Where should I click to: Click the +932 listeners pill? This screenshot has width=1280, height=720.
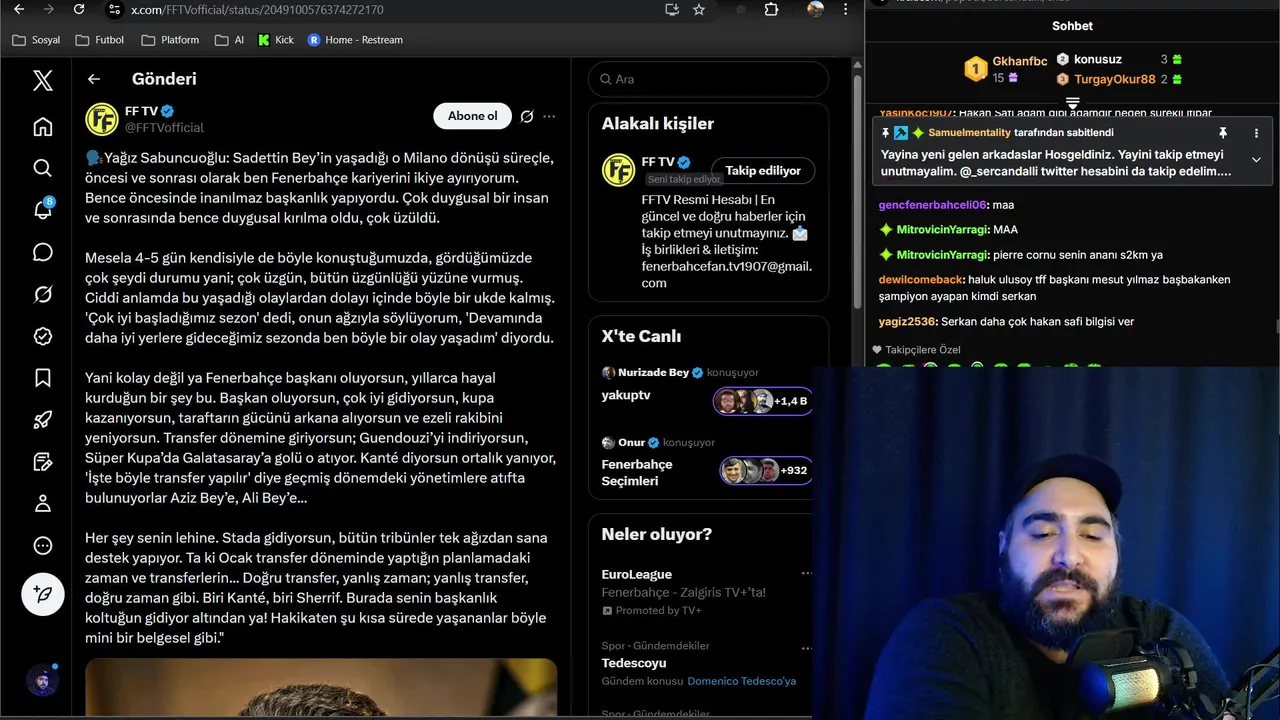coord(766,470)
